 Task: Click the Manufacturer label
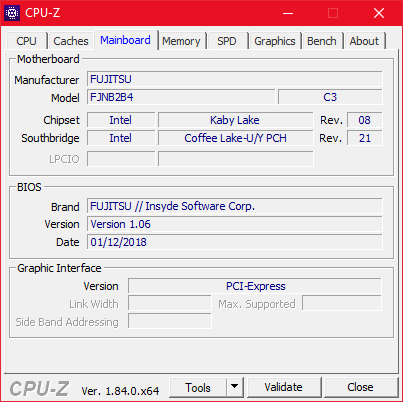pyautogui.click(x=46, y=80)
